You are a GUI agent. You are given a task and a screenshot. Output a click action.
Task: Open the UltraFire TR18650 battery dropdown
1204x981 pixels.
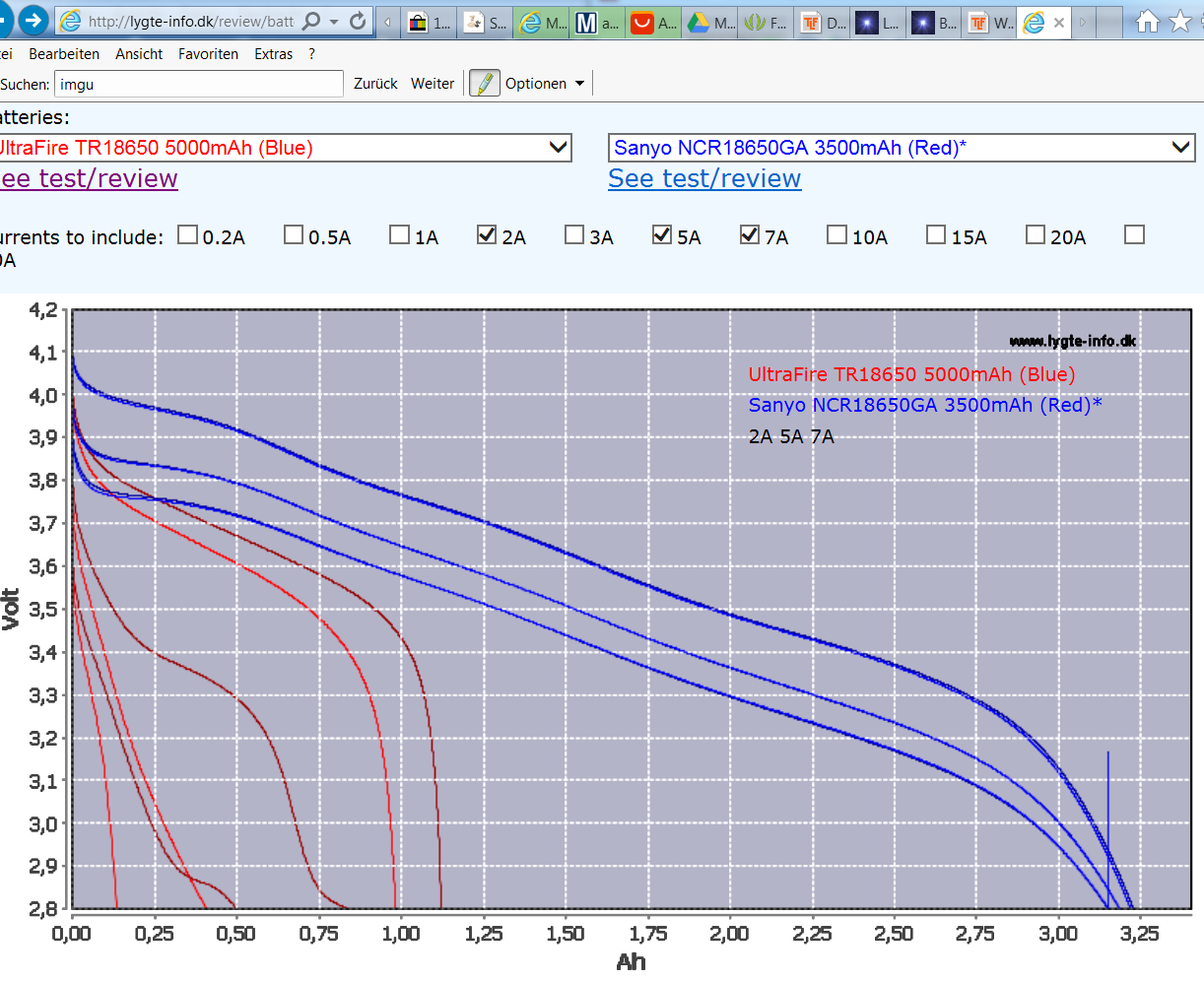285,148
